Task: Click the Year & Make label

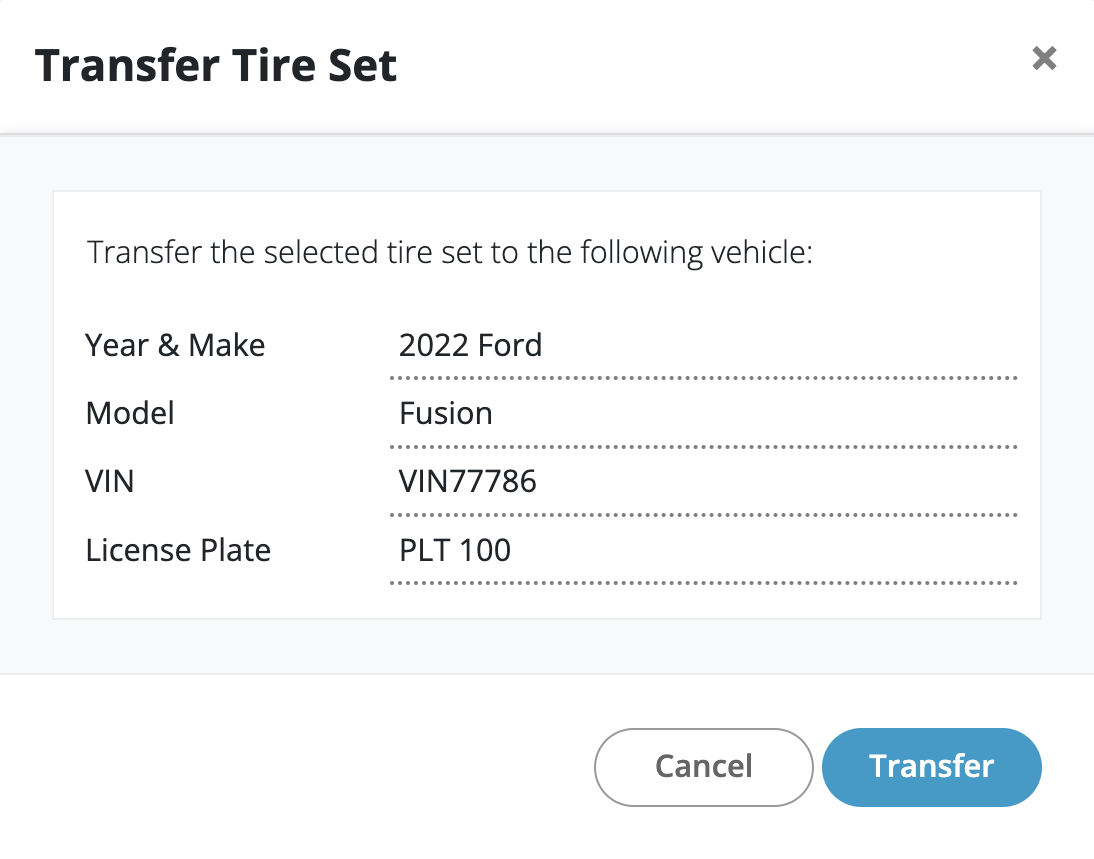Action: (x=175, y=346)
